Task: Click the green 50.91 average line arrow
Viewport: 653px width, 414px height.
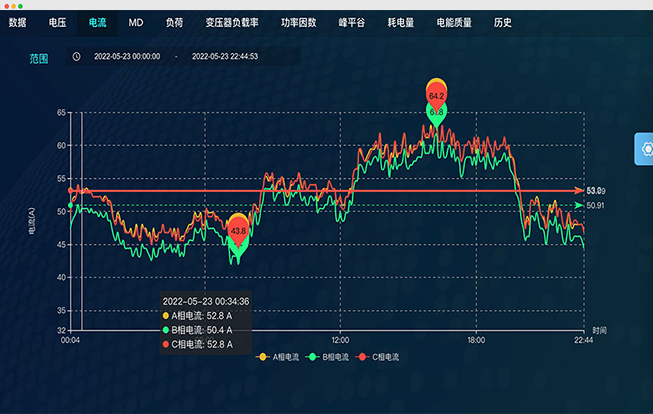Action: (578, 205)
